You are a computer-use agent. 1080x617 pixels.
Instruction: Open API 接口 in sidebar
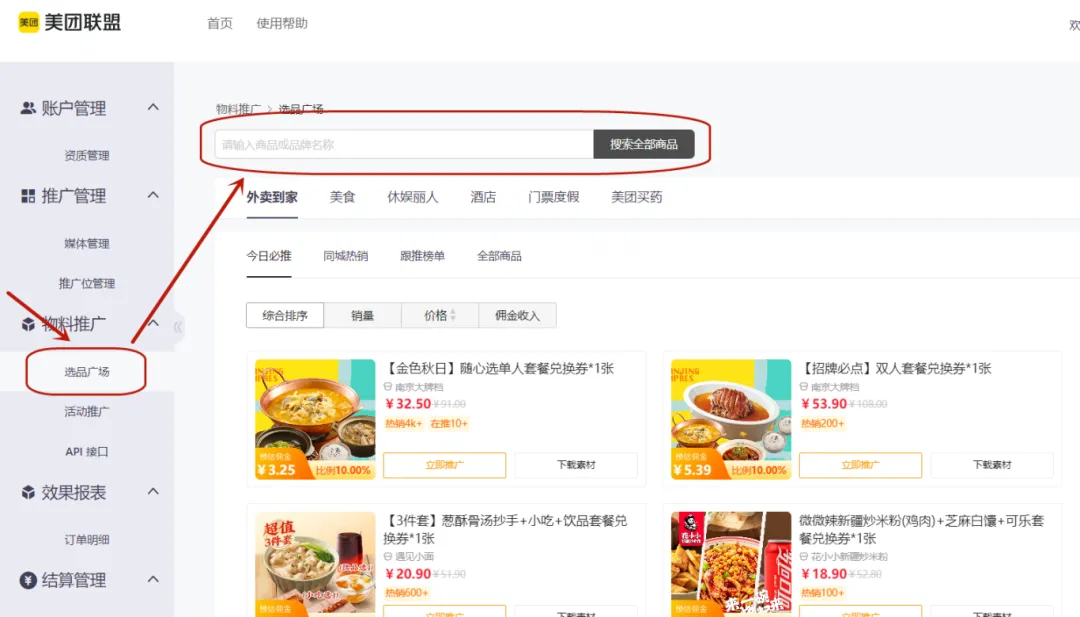[87, 452]
